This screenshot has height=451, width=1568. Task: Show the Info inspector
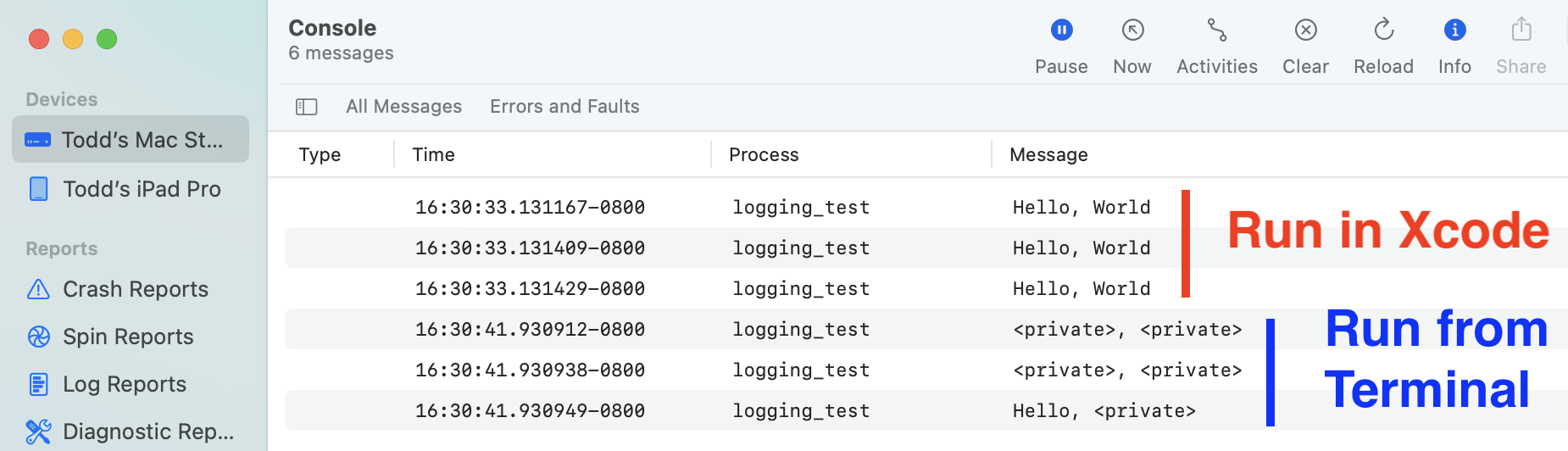coord(1454,31)
